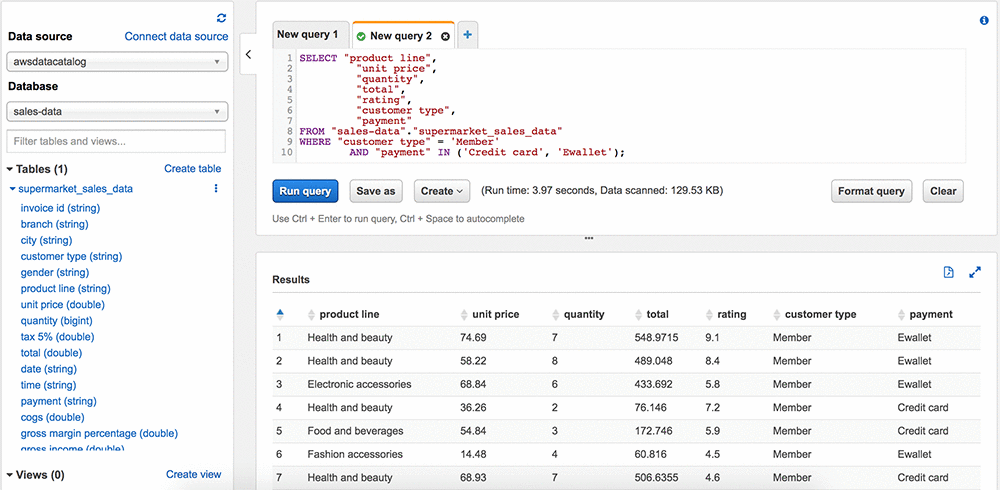1000x490 pixels.
Task: Select the unit price (double) column
Action: pos(62,304)
